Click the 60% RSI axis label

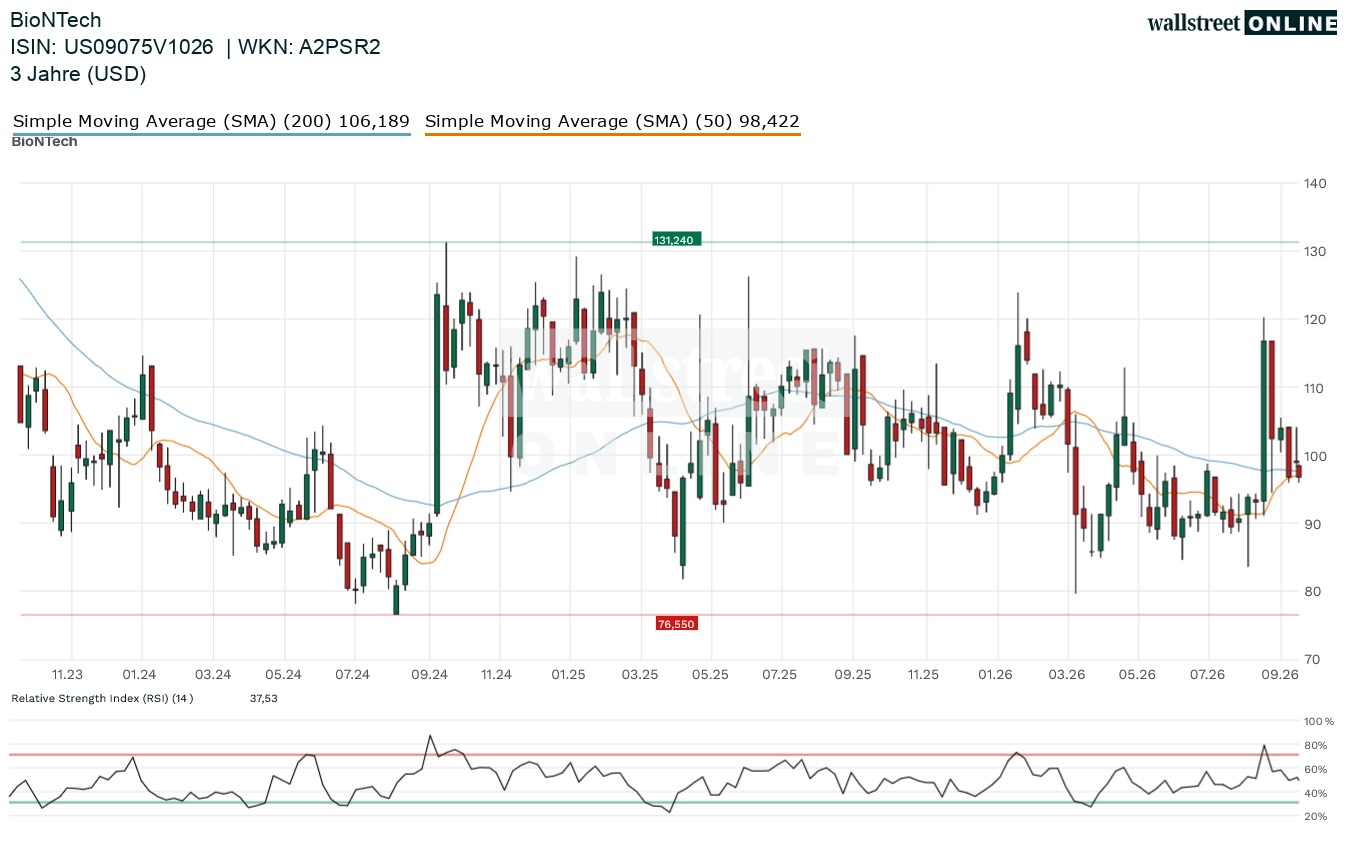point(1317,769)
